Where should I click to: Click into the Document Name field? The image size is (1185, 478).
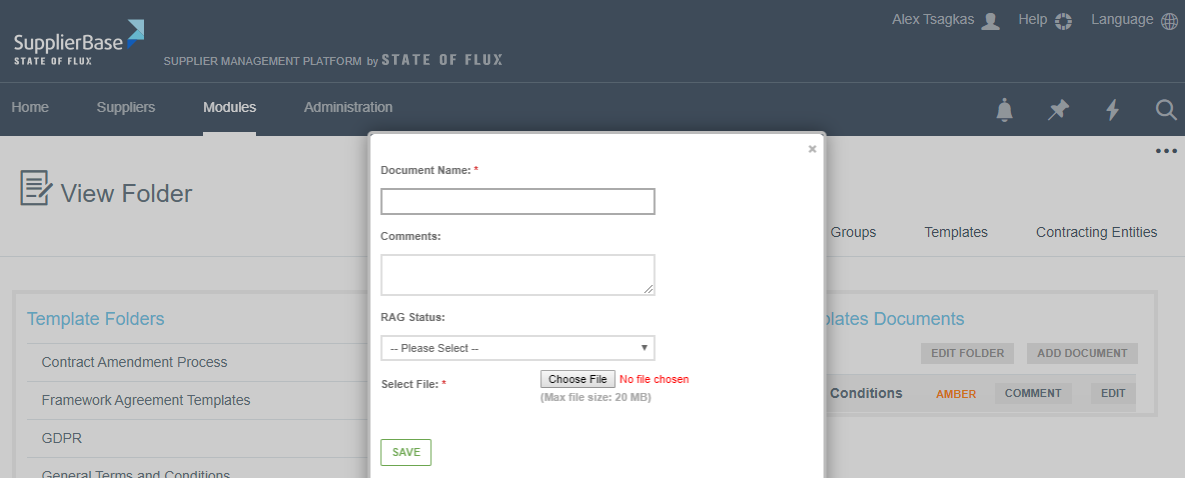click(x=517, y=202)
